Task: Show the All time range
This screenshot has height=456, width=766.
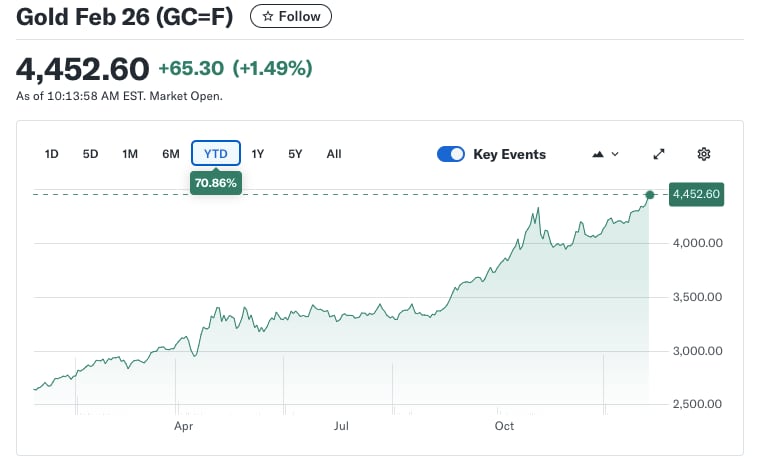Action: pos(334,154)
